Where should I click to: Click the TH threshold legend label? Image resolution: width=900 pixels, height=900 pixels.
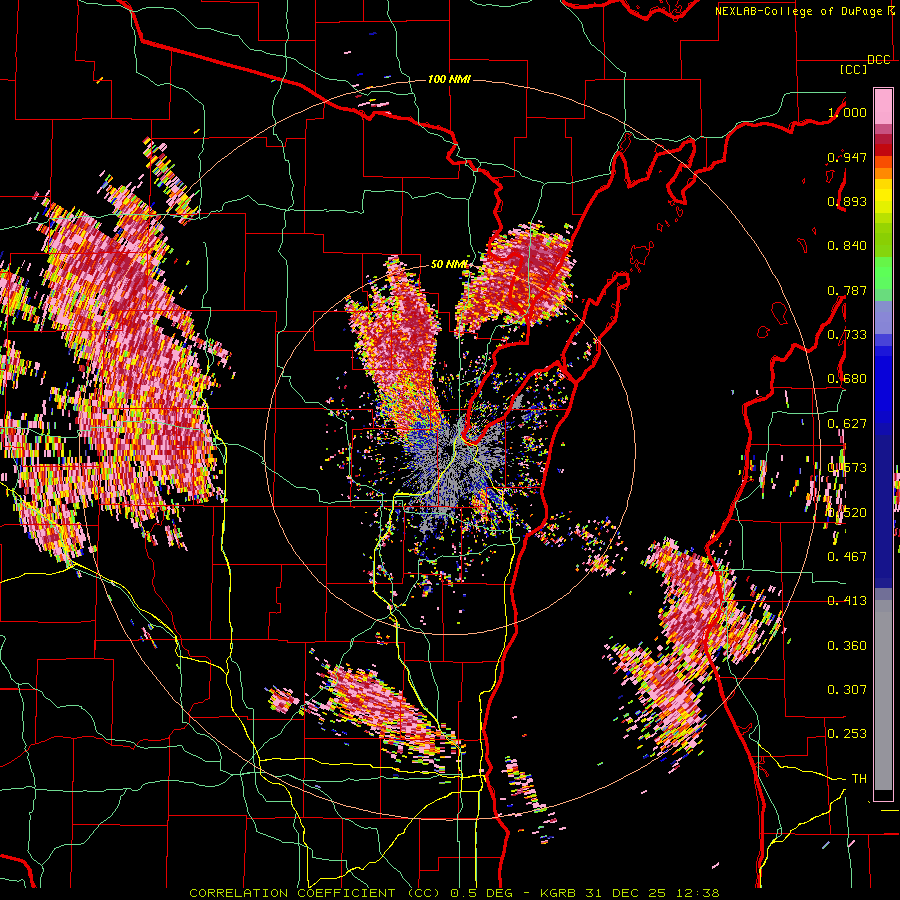tap(859, 779)
